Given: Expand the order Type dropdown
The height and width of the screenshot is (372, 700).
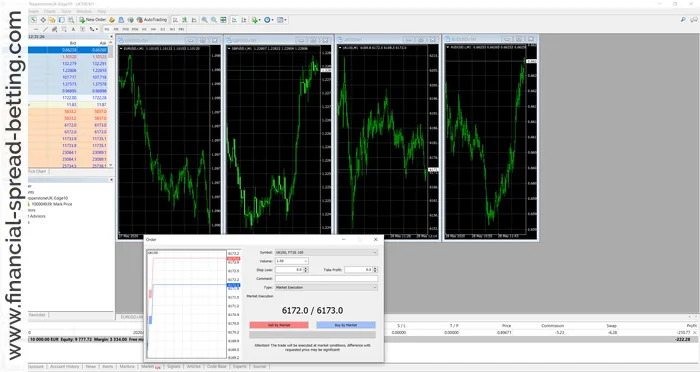Looking at the screenshot, I should [326, 287].
